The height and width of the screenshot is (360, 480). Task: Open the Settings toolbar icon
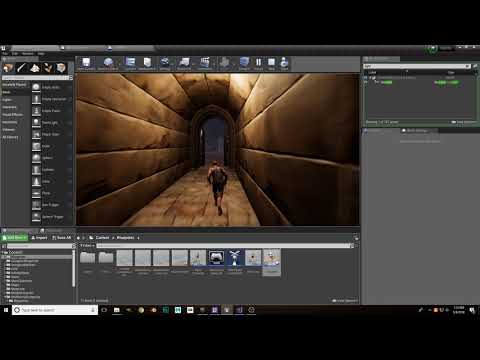coord(165,64)
